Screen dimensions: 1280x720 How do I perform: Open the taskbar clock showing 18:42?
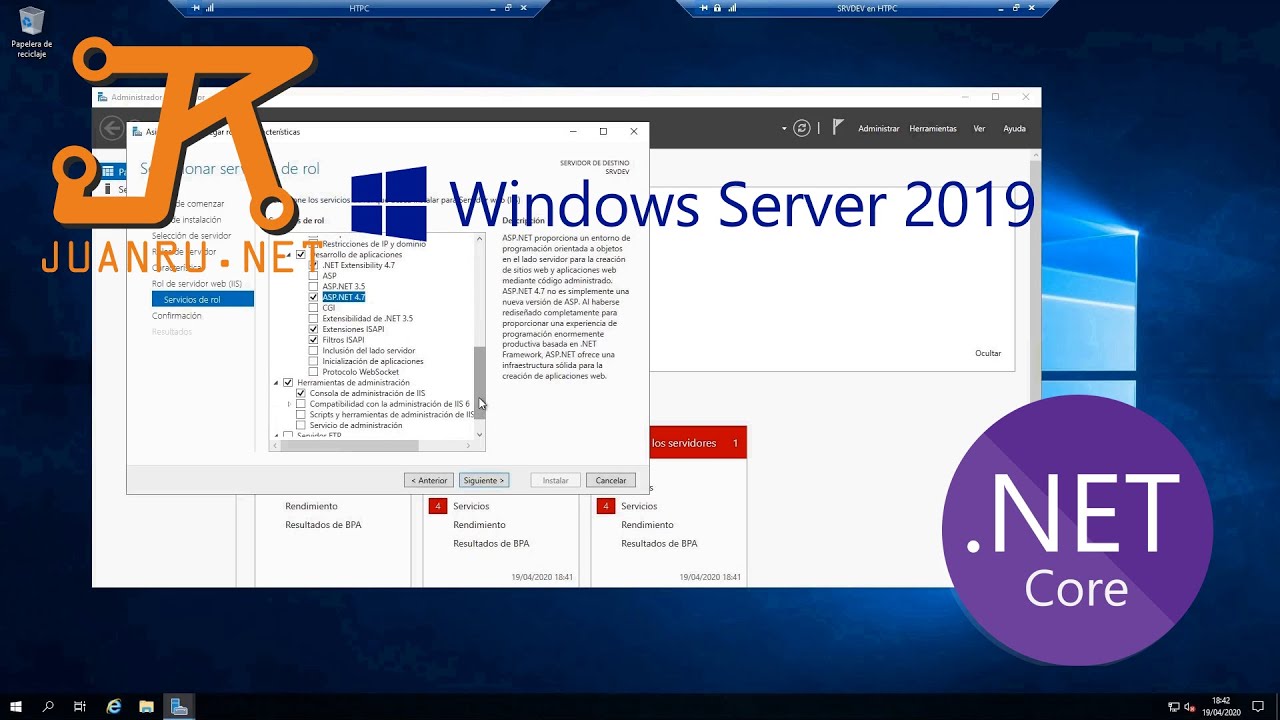coord(1221,707)
